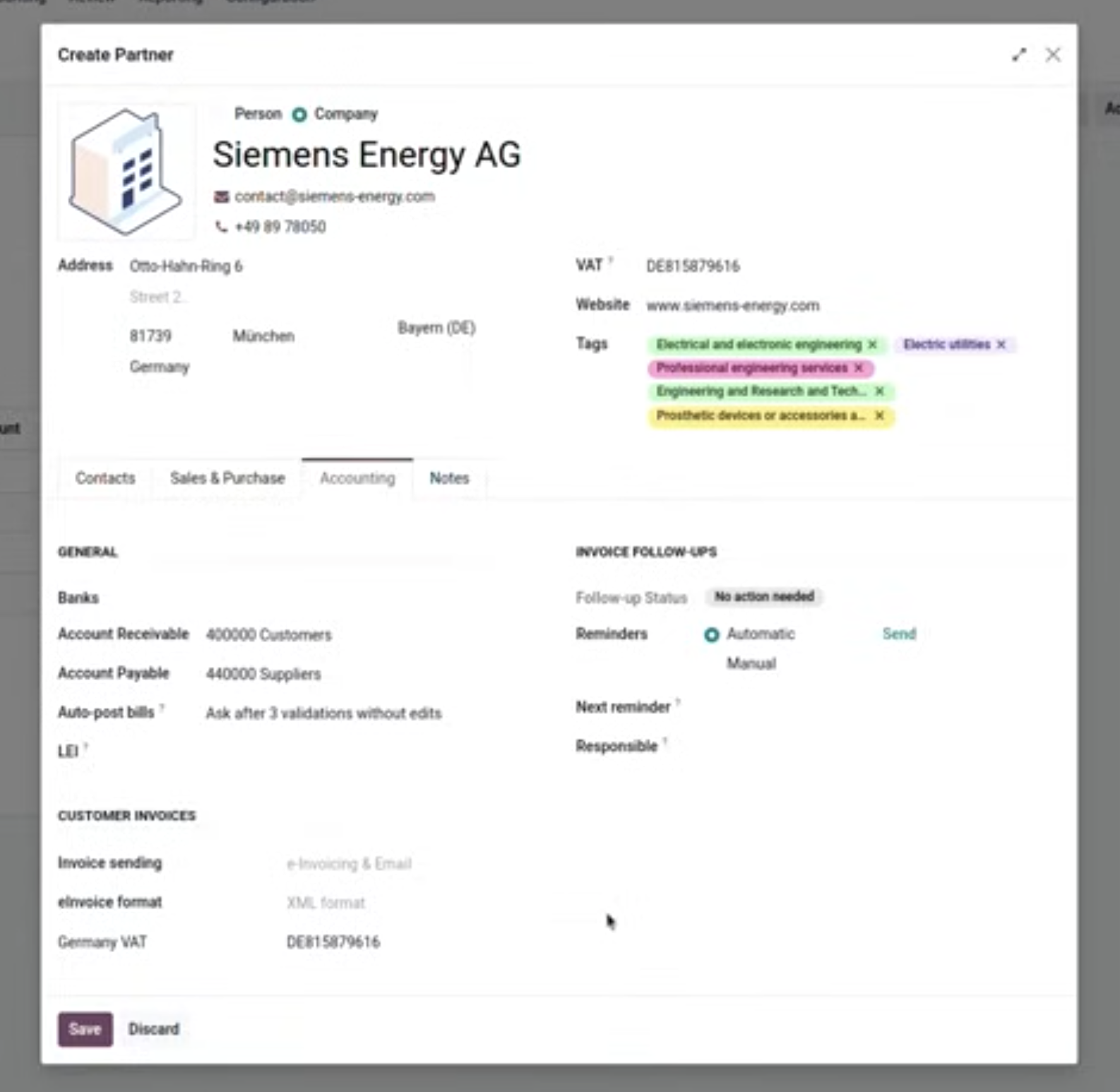Click the expand dialog fullscreen icon

[1018, 55]
